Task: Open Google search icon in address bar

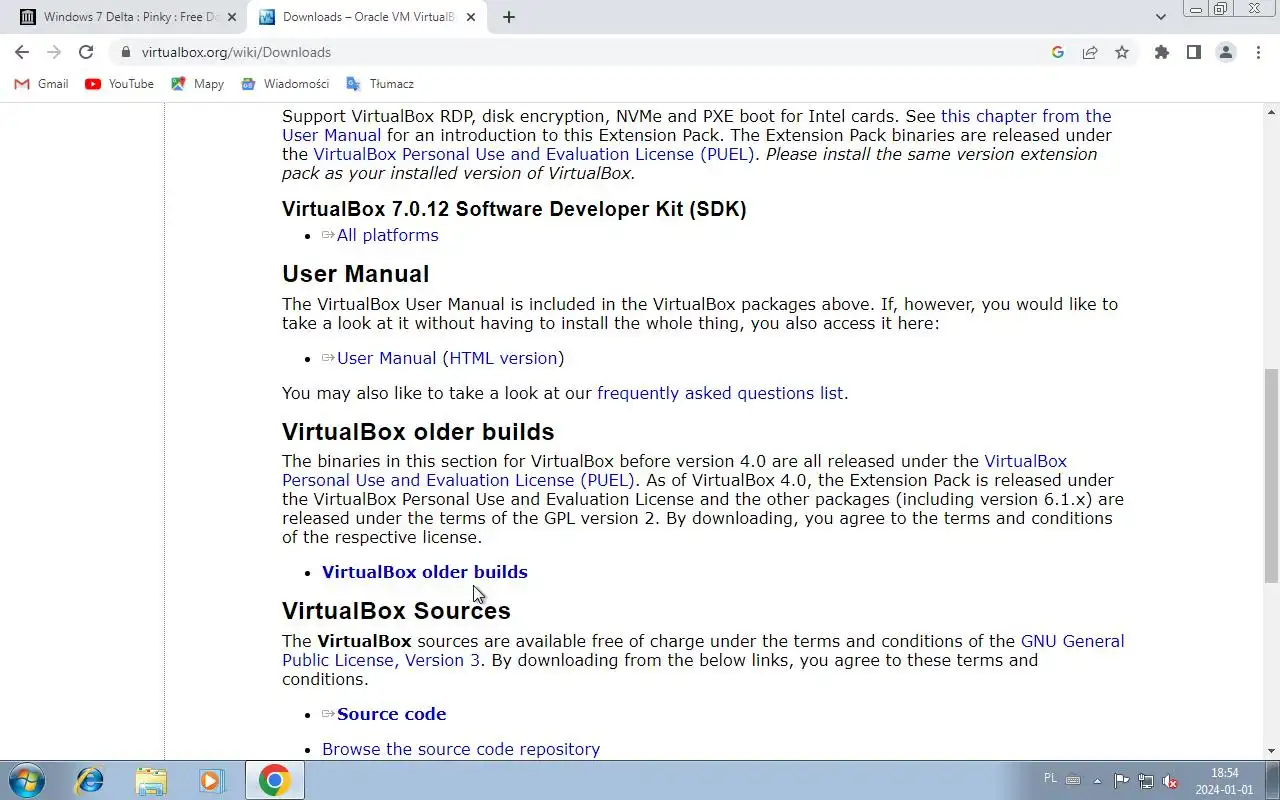Action: tap(1058, 52)
